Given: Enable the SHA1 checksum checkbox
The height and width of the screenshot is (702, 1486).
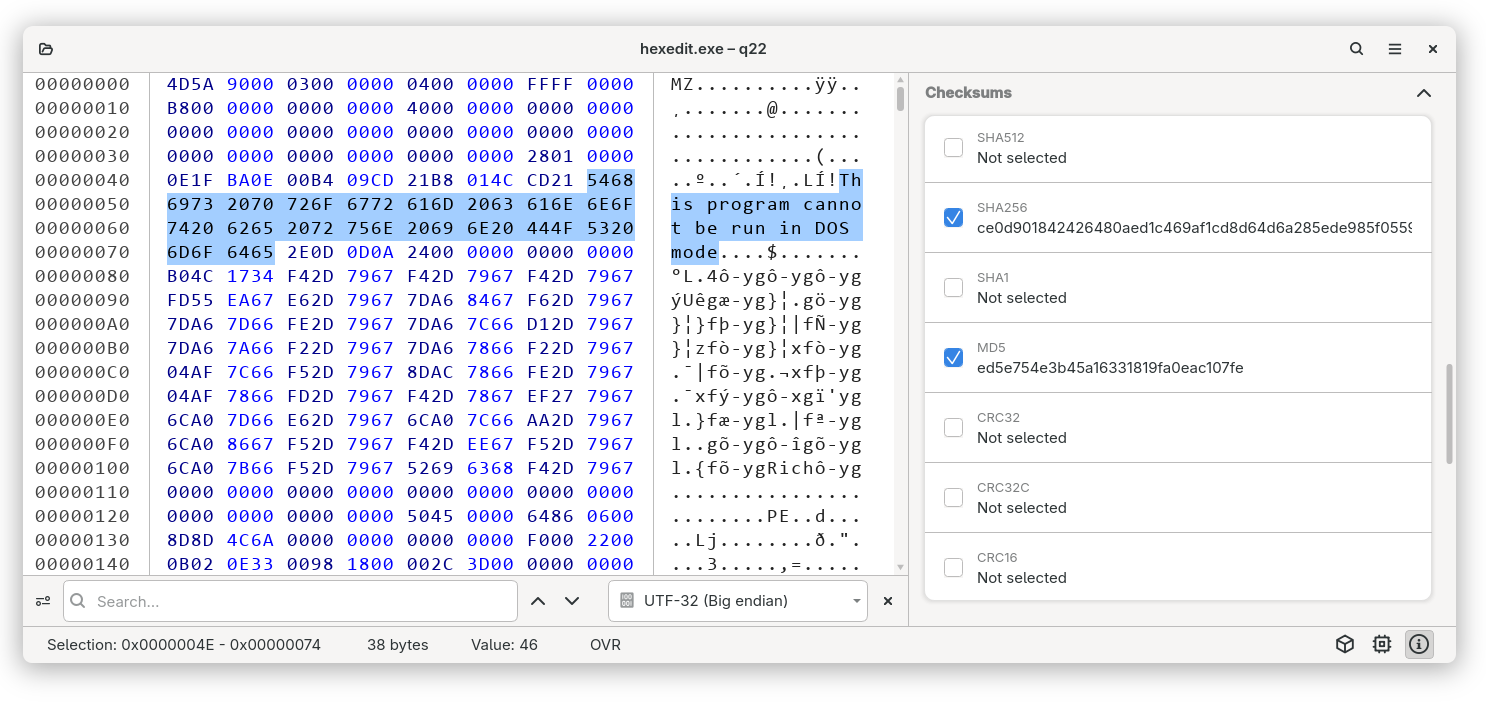Looking at the screenshot, I should coord(954,287).
